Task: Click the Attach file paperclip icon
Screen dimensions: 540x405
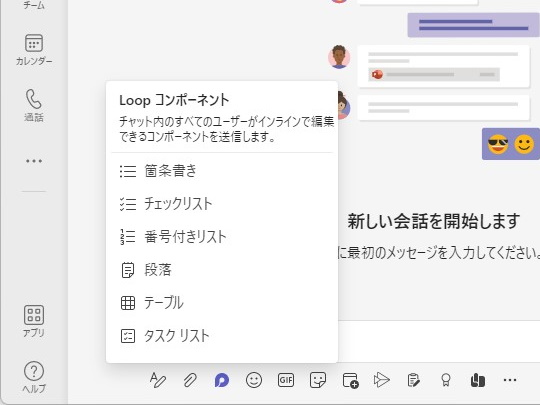Action: 190,380
